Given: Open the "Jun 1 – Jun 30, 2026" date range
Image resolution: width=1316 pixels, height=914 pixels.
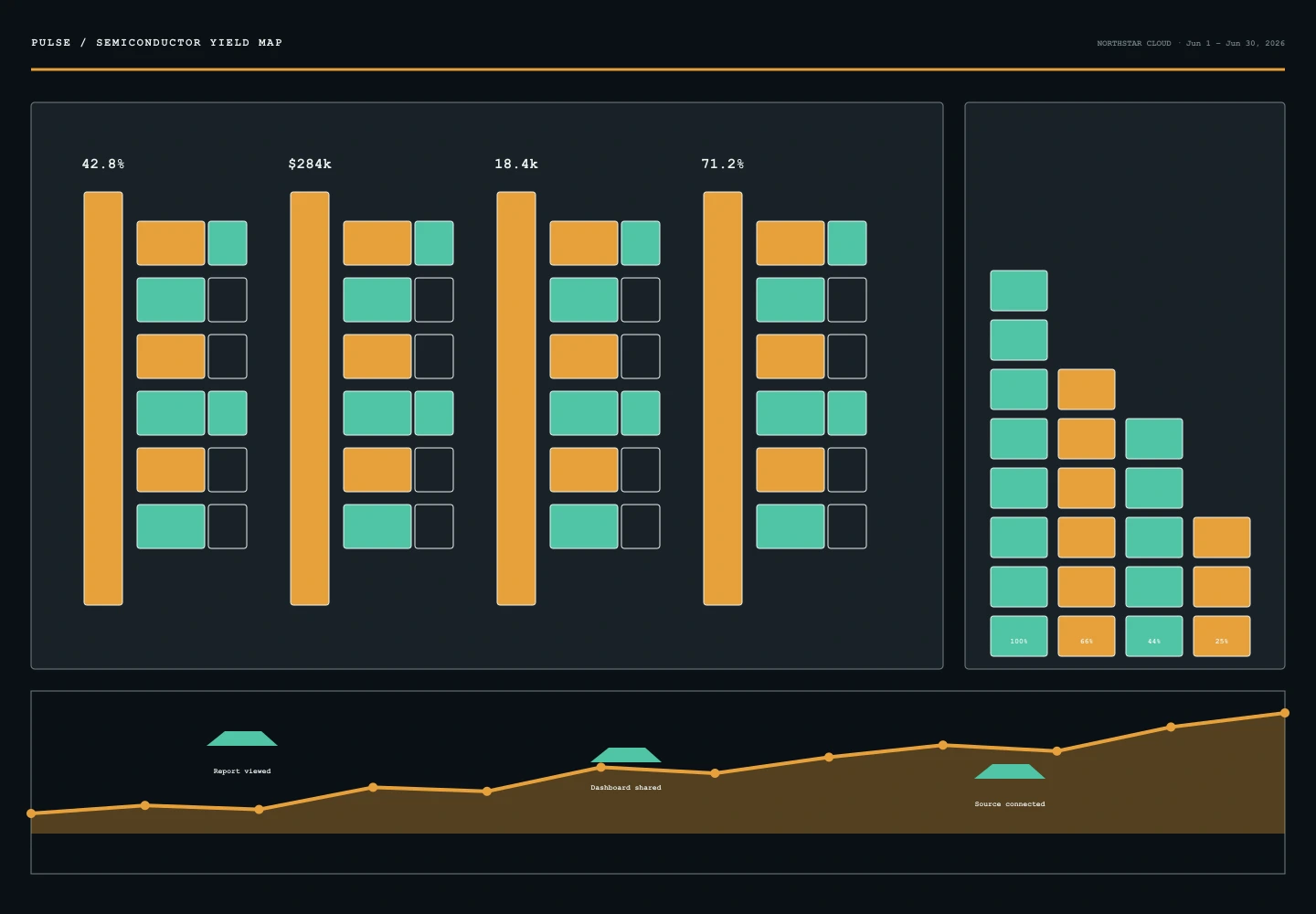Looking at the screenshot, I should pos(1236,44).
